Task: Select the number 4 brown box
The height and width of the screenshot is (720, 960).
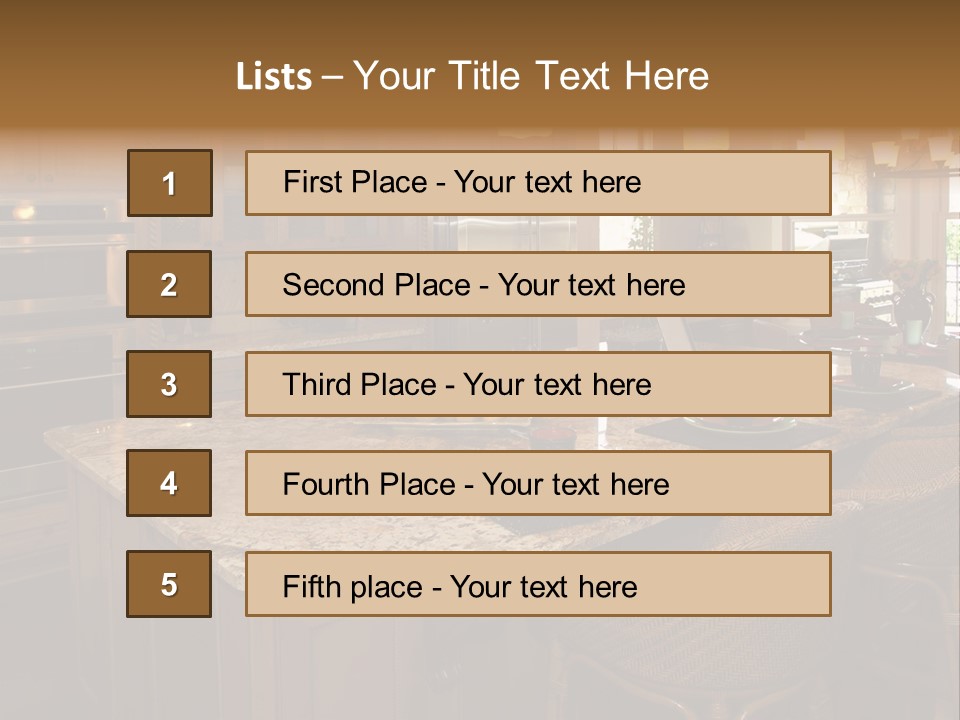Action: pyautogui.click(x=169, y=483)
